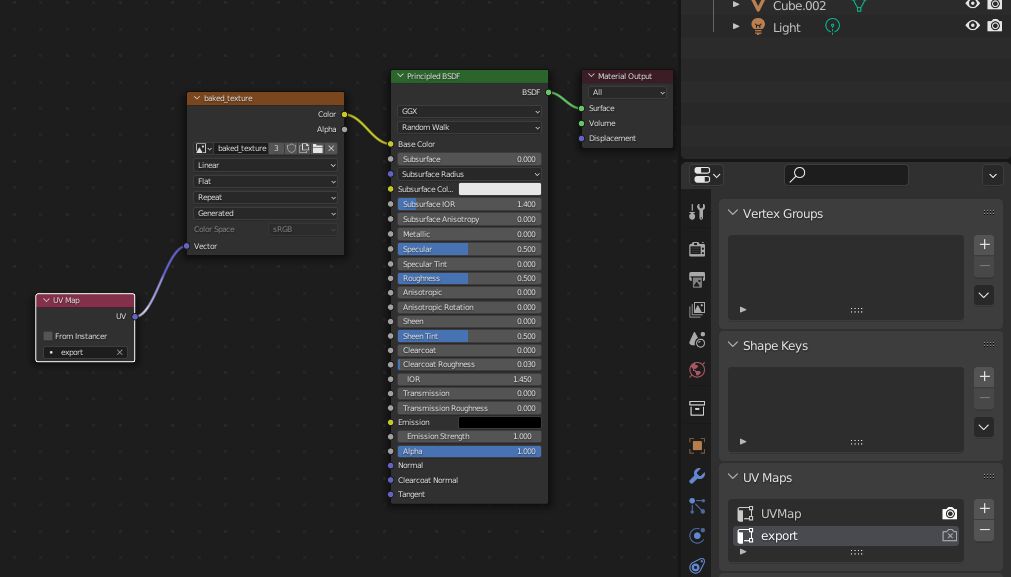Click the properties search field
The width and height of the screenshot is (1011, 577).
pos(846,175)
